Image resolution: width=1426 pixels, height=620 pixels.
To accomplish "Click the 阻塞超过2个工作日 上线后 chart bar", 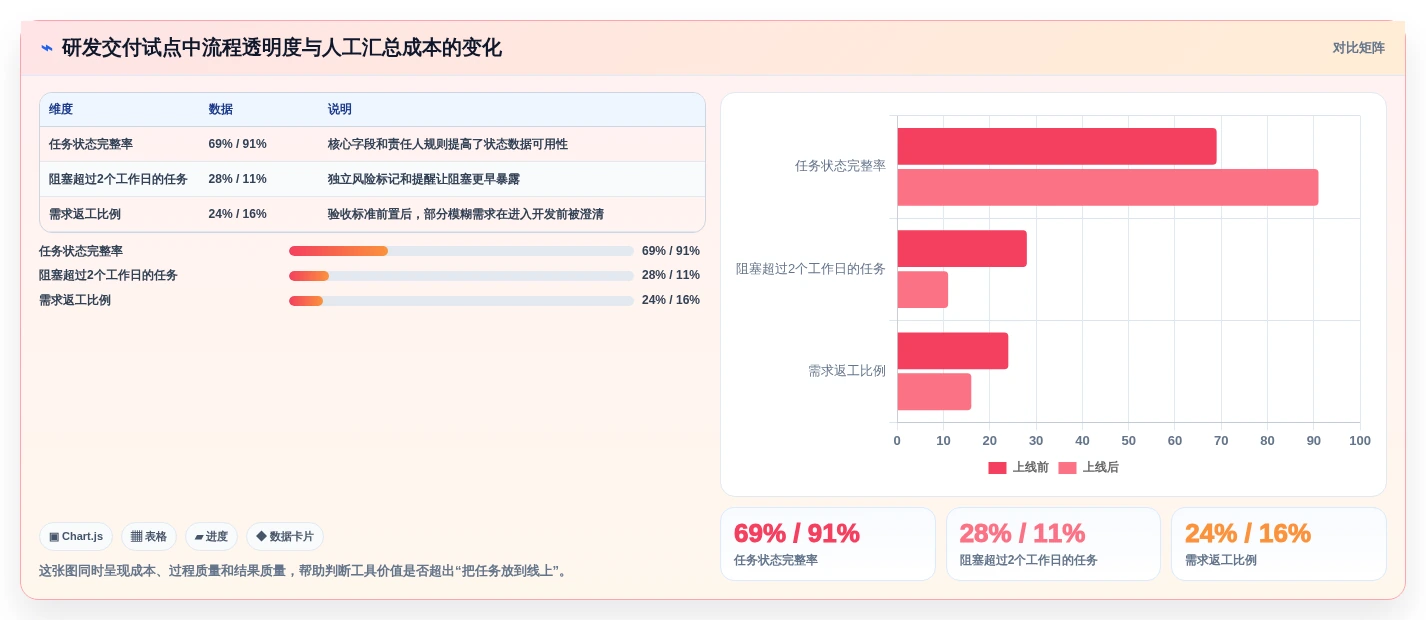I will click(923, 289).
